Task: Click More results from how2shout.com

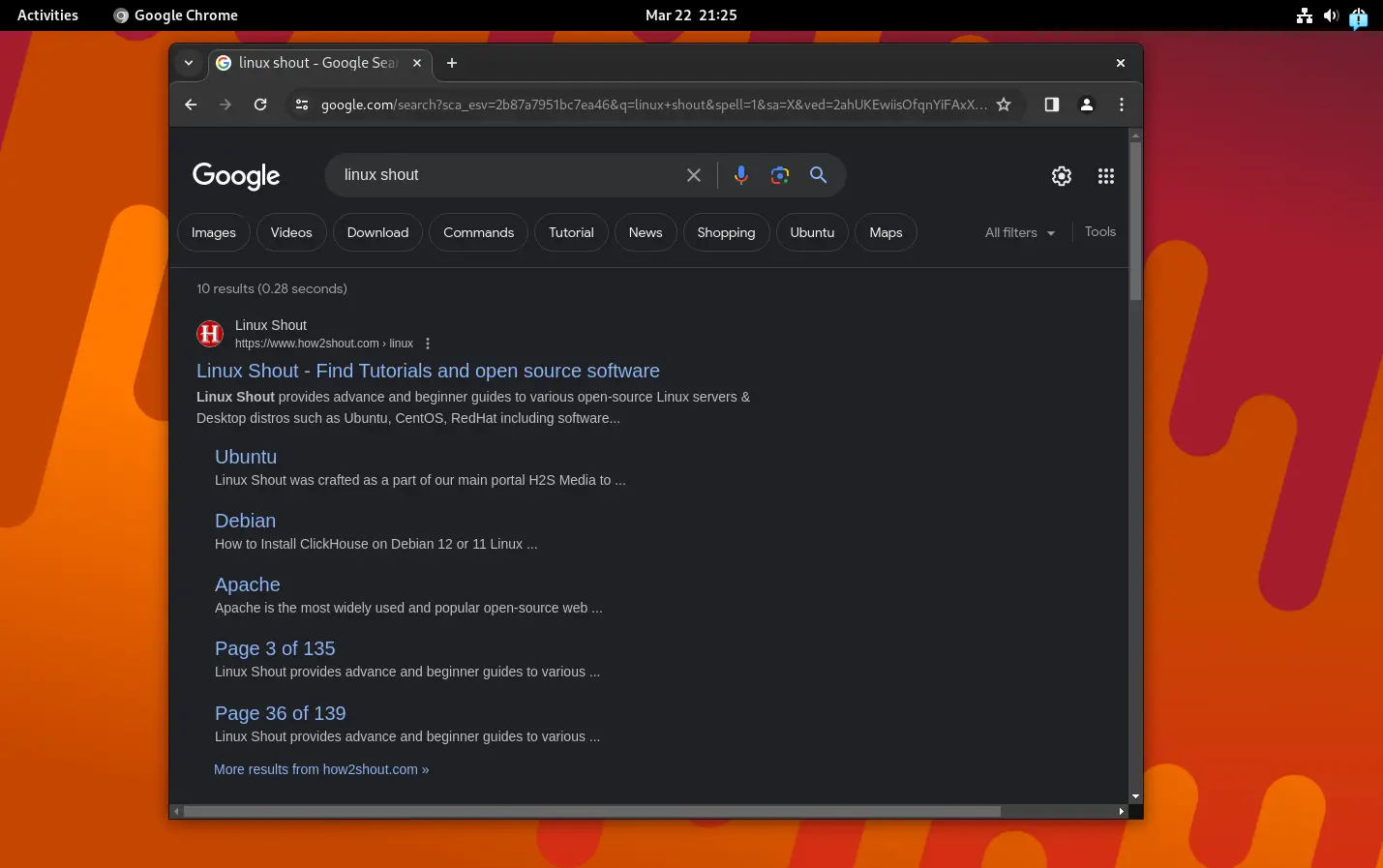Action: [x=321, y=769]
